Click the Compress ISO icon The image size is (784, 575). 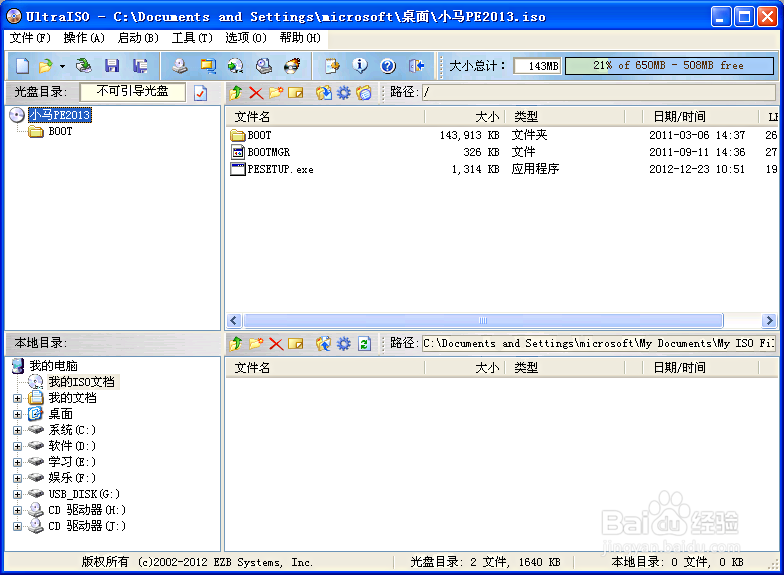click(208, 66)
